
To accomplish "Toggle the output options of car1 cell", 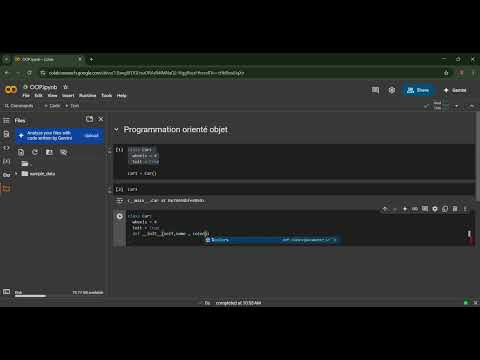I will (x=119, y=201).
